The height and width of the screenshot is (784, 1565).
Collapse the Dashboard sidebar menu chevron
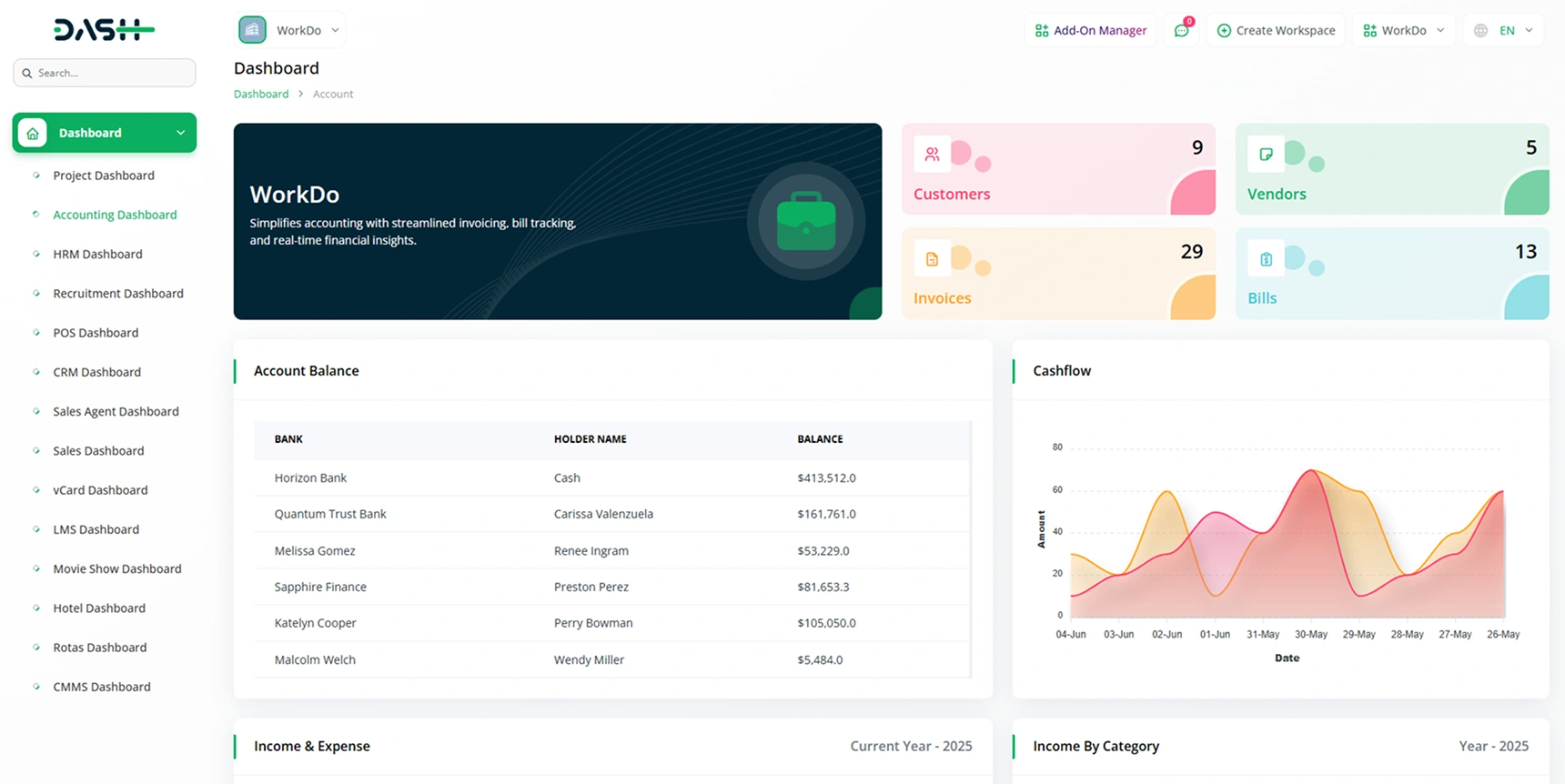(180, 133)
